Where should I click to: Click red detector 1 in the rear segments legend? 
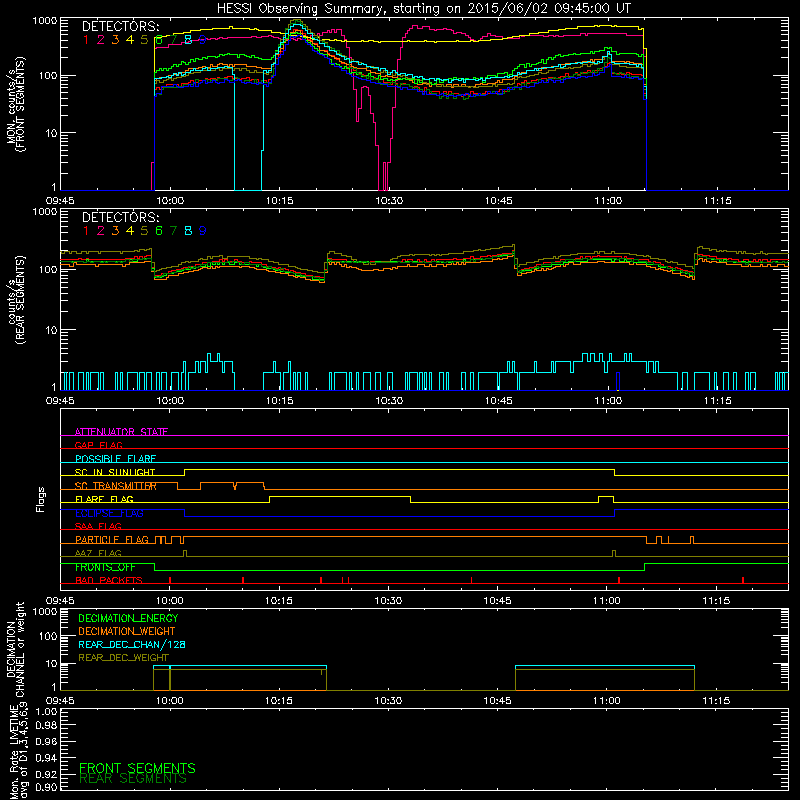pos(86,231)
